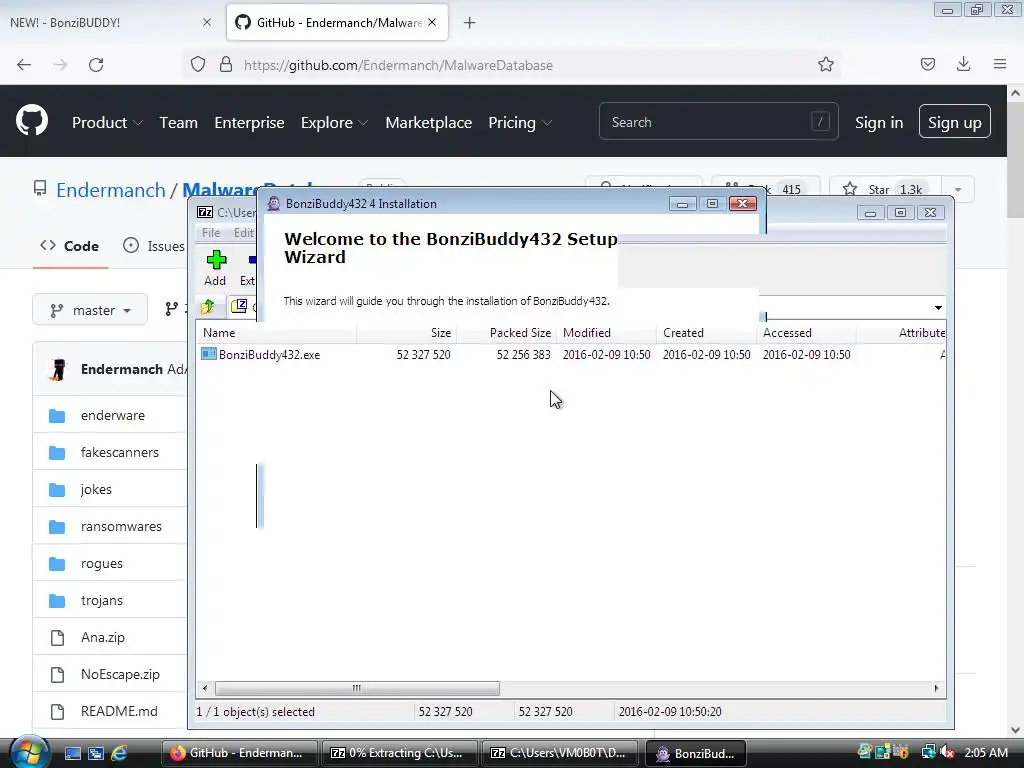Click the repository icon beside Endermanch
Viewport: 1024px width, 768px height.
[x=40, y=189]
